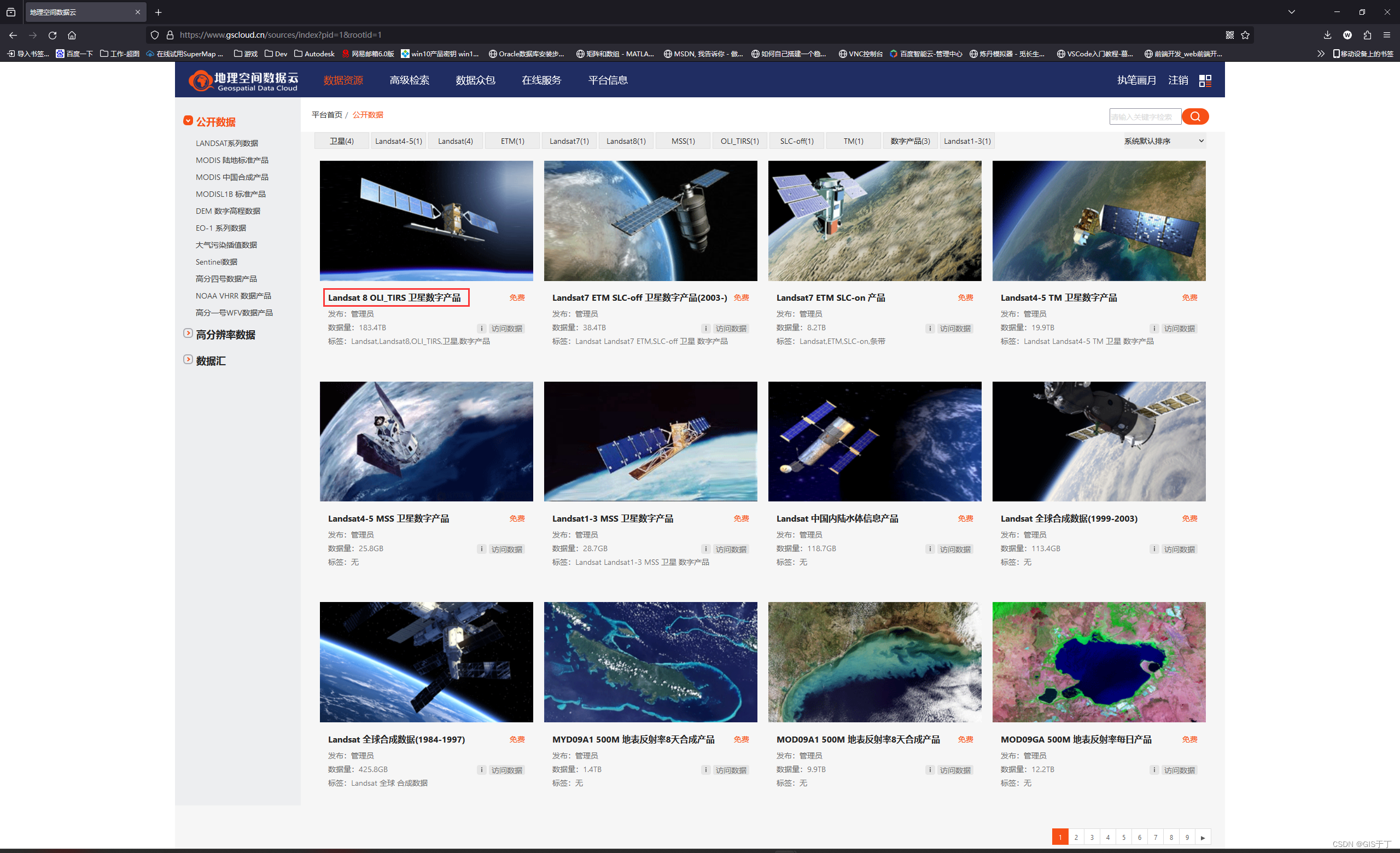
Task: Toggle the Landsat8(1) tag filter
Action: coord(626,141)
